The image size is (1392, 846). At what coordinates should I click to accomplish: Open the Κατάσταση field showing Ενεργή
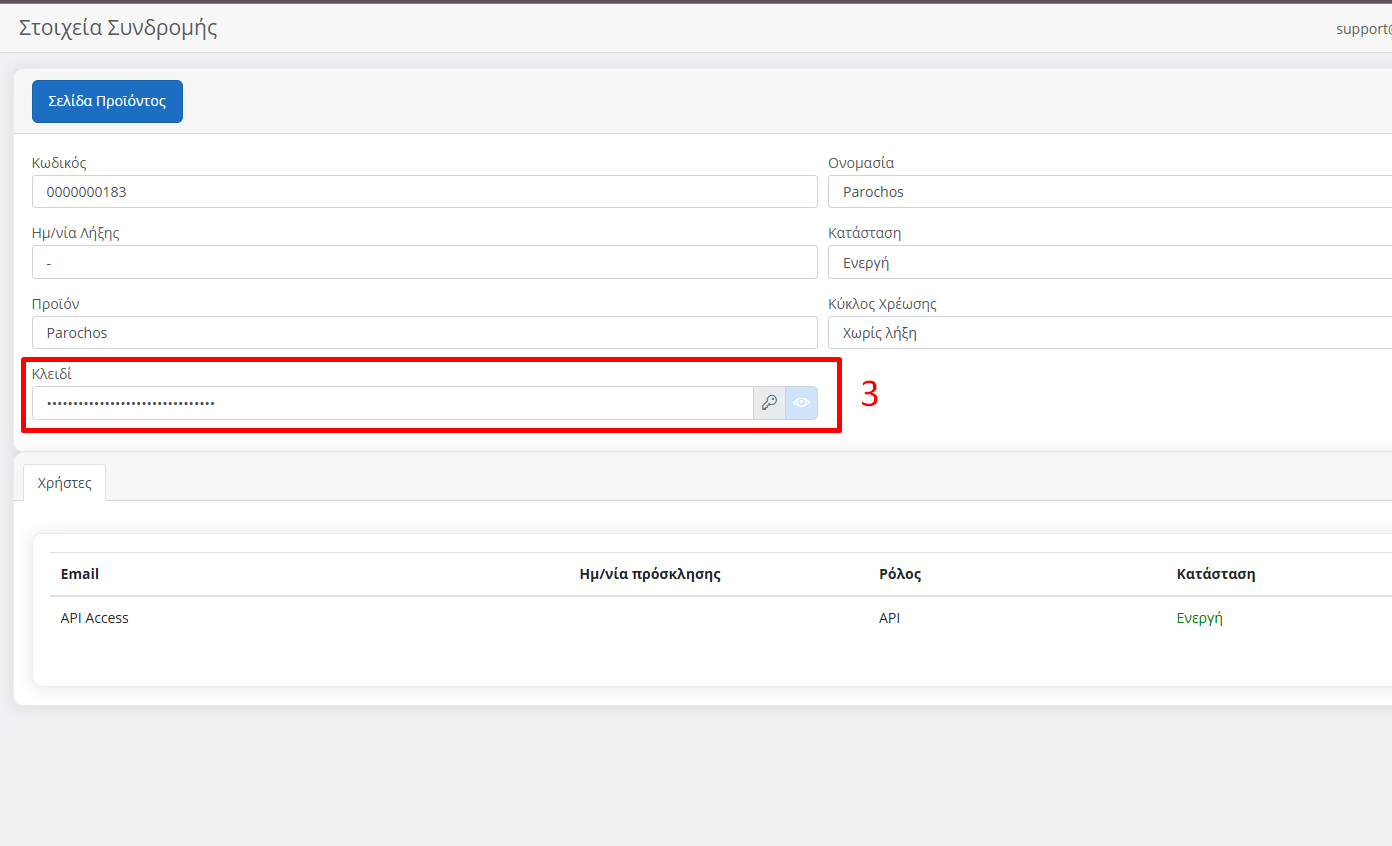click(1110, 263)
